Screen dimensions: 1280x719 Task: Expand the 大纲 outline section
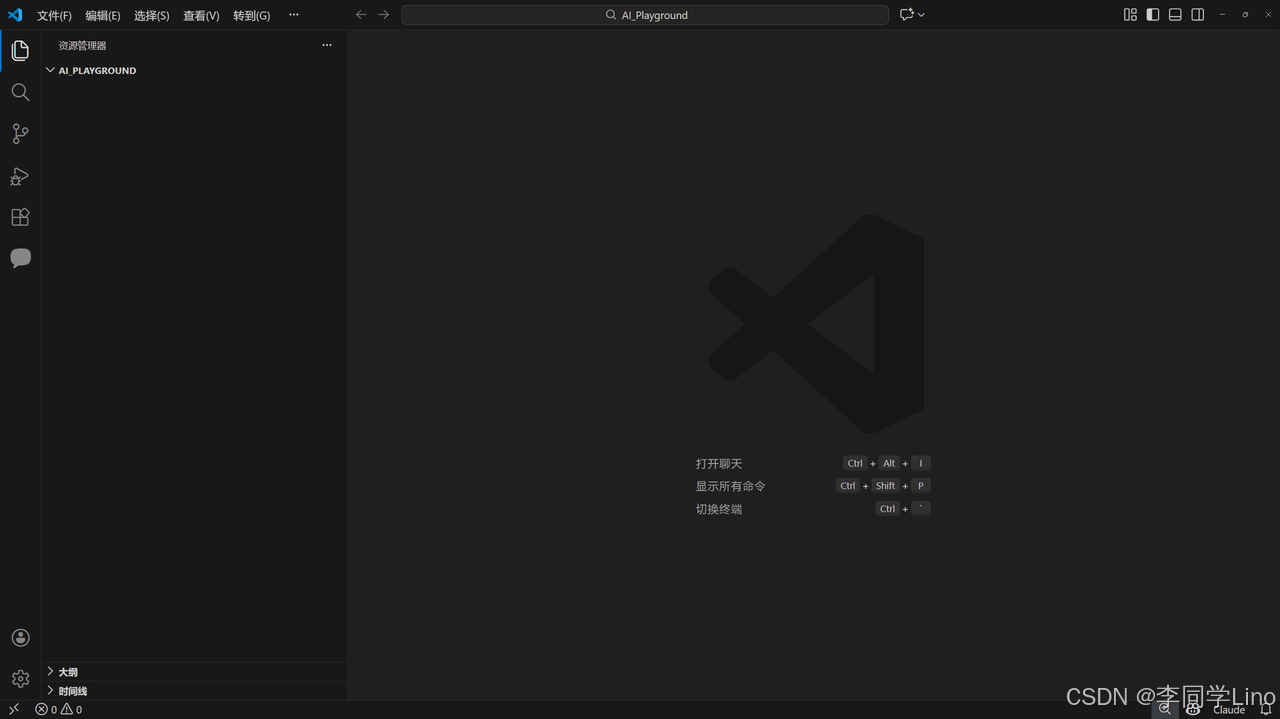tap(50, 672)
